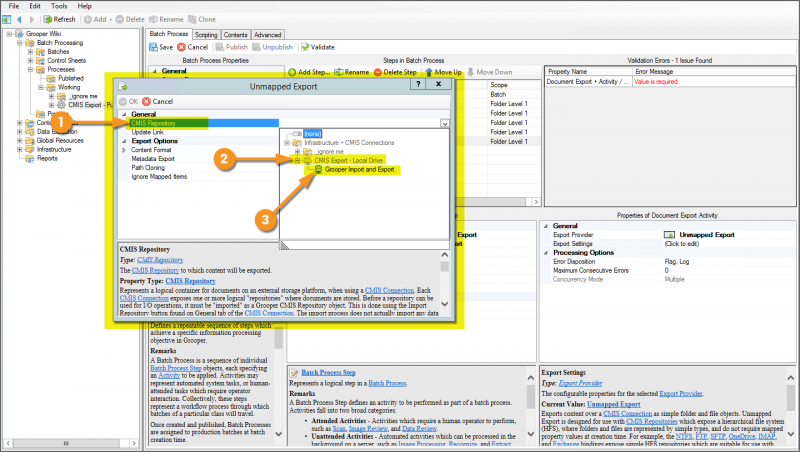Switch to the Contents tab
This screenshot has height=452, width=800.
pyautogui.click(x=235, y=35)
